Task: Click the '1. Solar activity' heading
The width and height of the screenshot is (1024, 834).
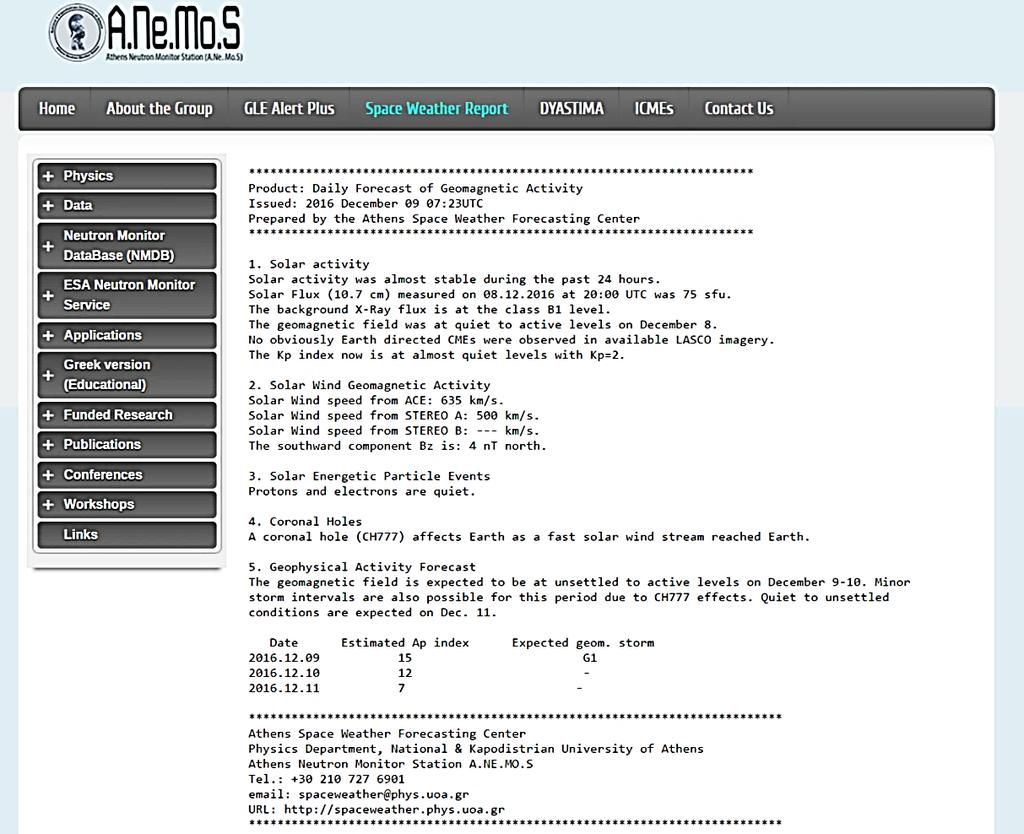Action: click(309, 264)
